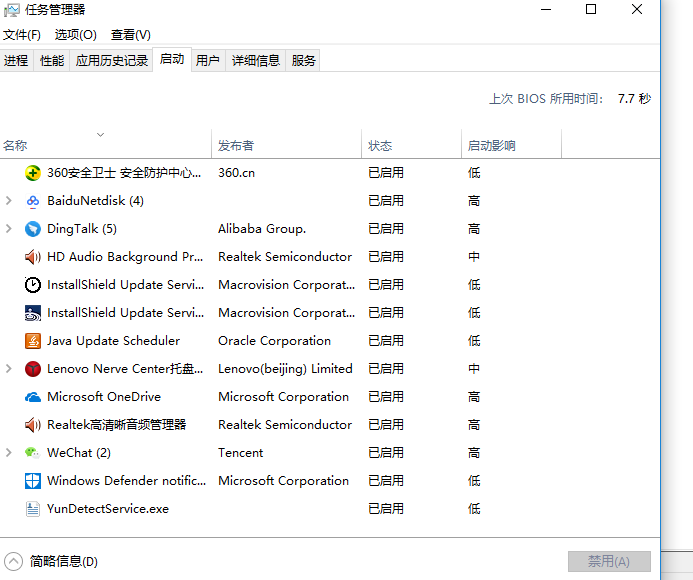The height and width of the screenshot is (580, 693).
Task: Open the 文件(F) menu
Action: [x=22, y=34]
